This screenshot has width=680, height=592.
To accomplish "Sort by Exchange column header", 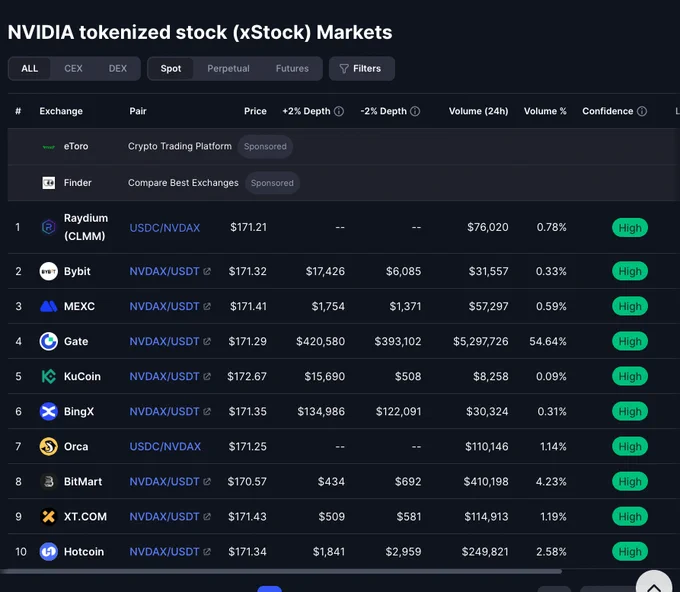I will 61,111.
